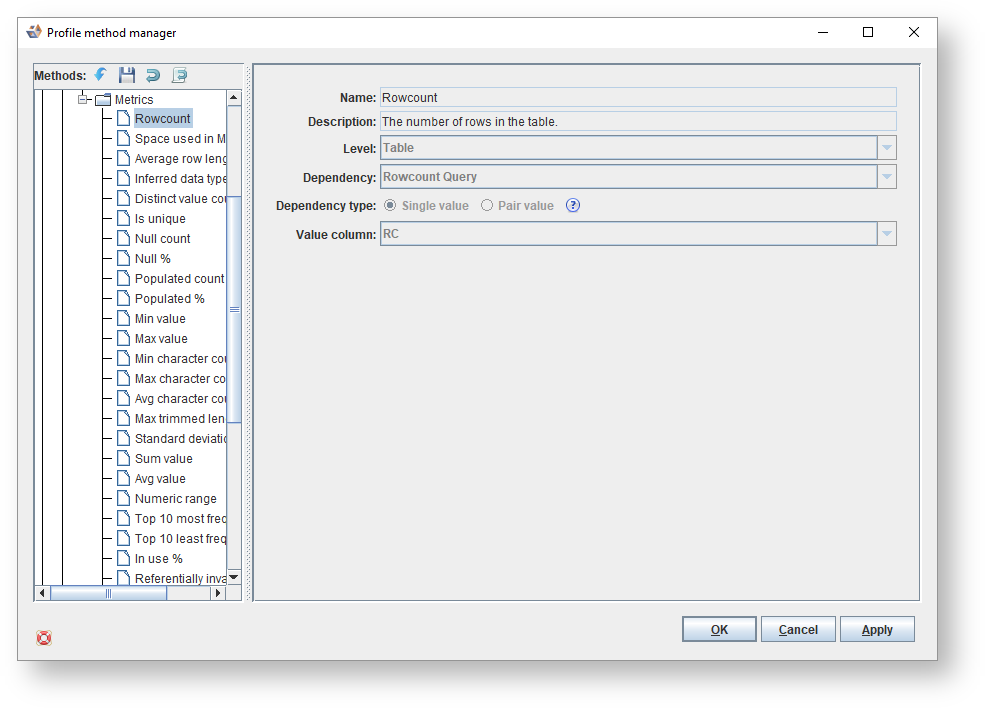Select the Max character co tree item
Screen dimensions: 986x709
point(180,379)
